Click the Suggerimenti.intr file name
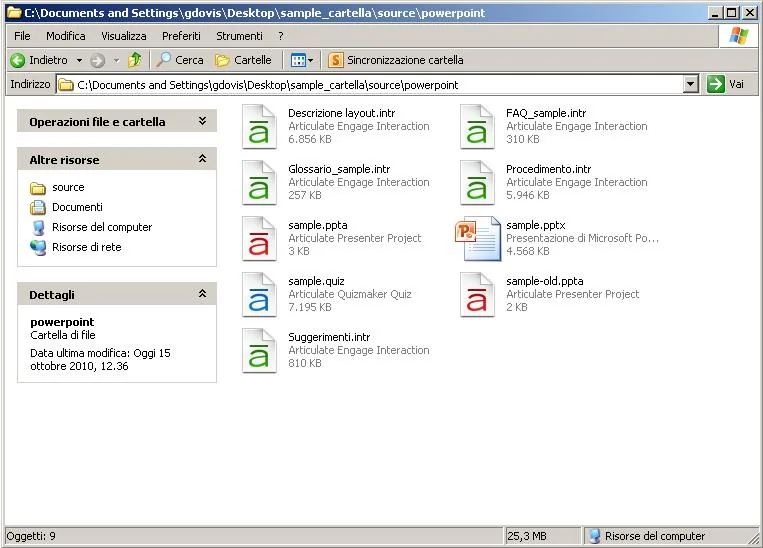Image resolution: width=763 pixels, height=548 pixels. point(329,337)
